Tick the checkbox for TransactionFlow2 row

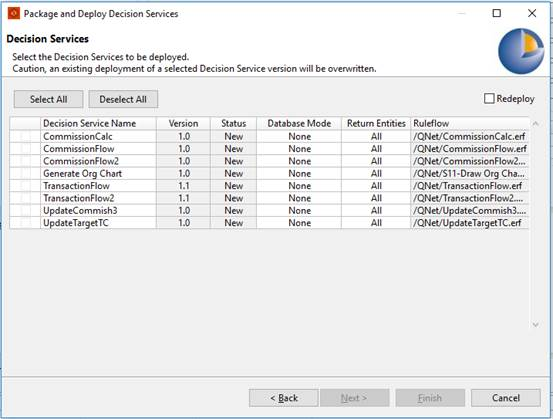pyautogui.click(x=25, y=198)
